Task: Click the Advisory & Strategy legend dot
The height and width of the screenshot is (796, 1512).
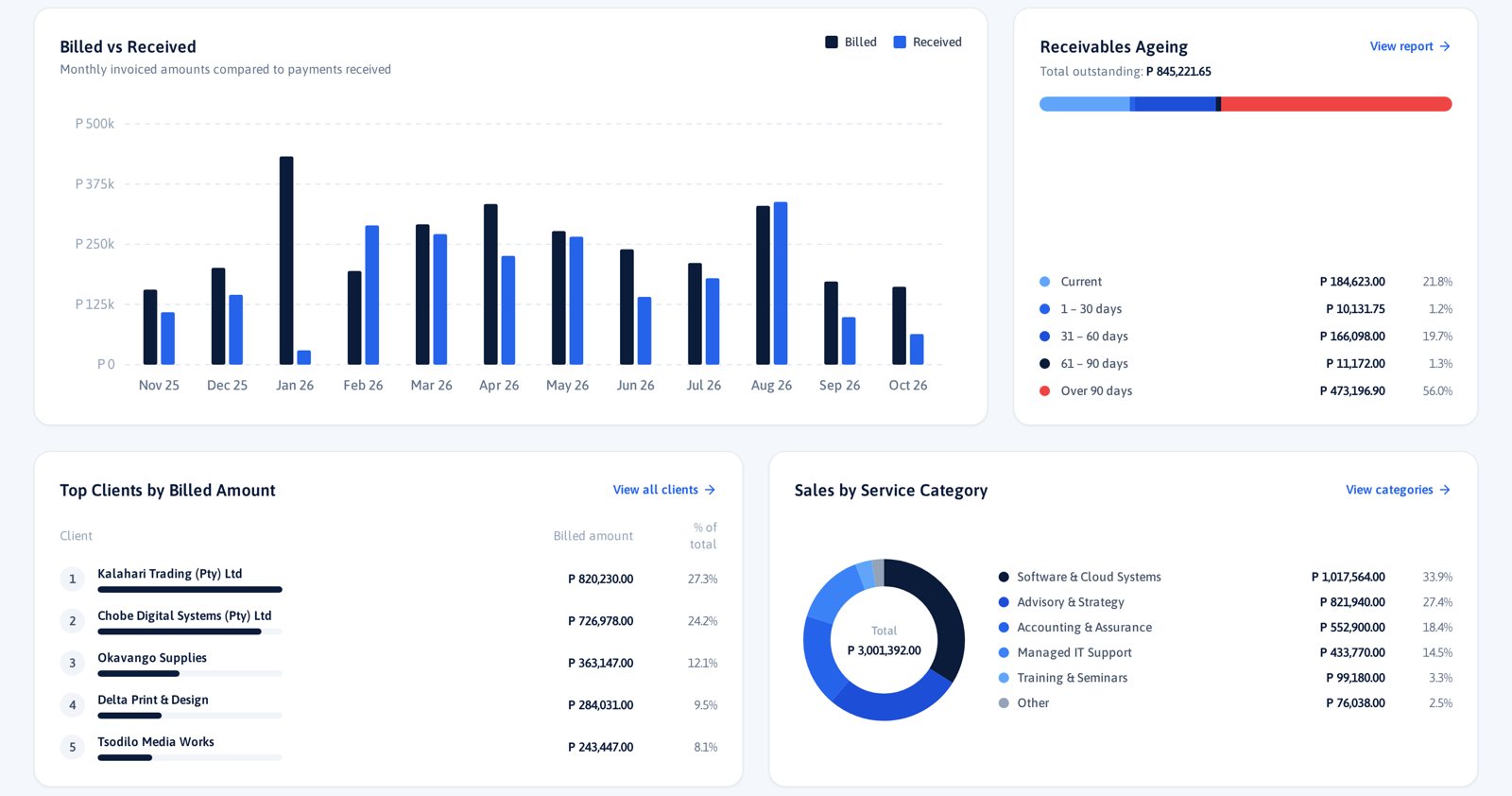Action: pos(1004,602)
